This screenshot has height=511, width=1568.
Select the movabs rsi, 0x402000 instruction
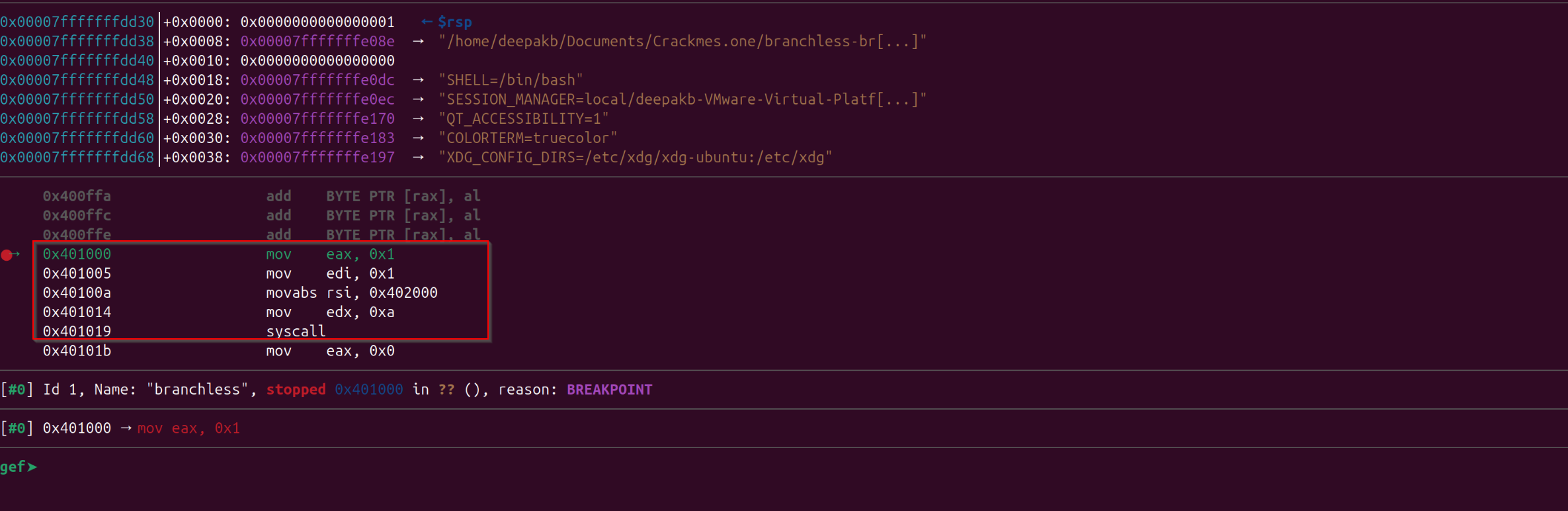[x=351, y=293]
